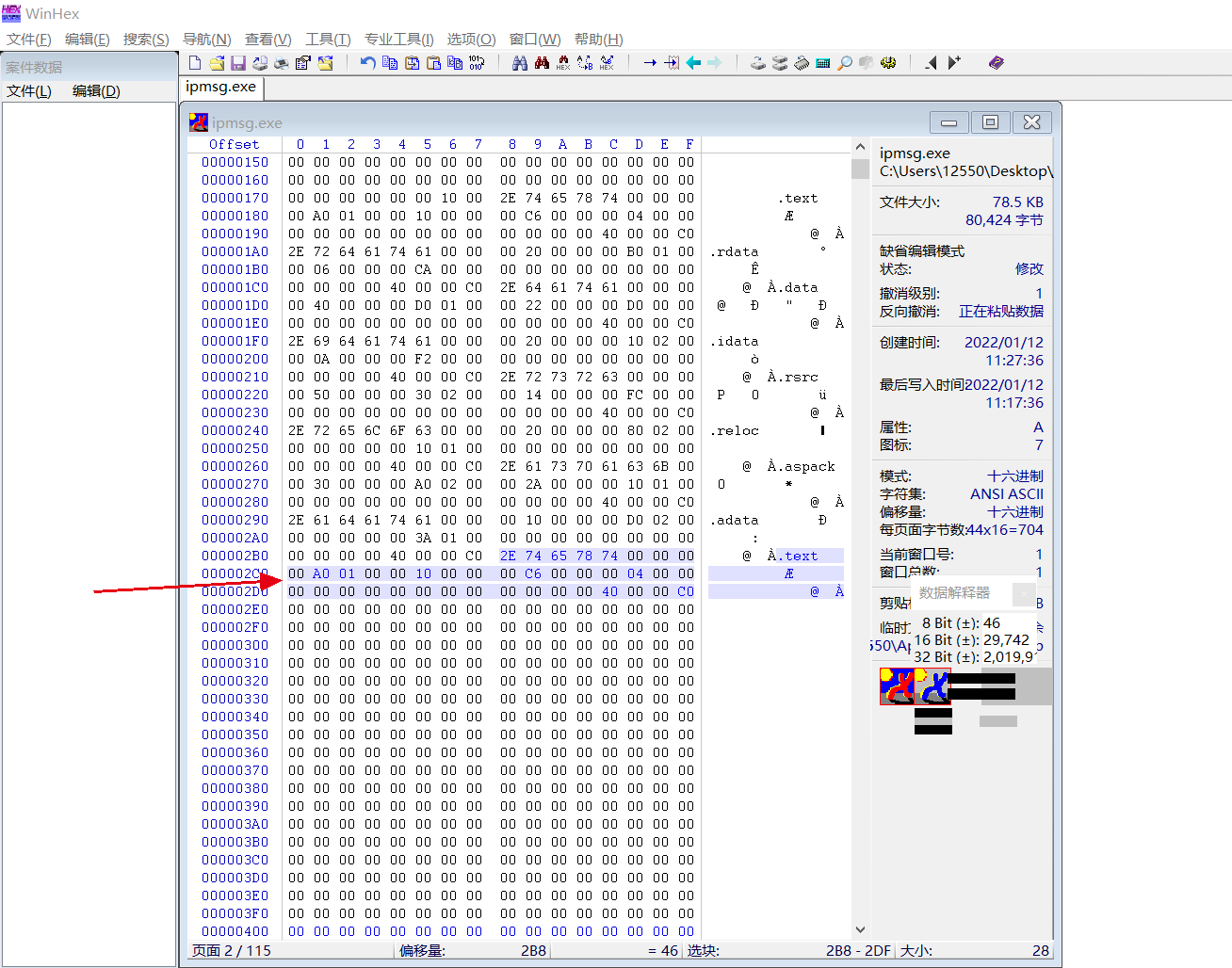This screenshot has height=968, width=1232.
Task: Click the 十六进制 mode value
Action: coord(1015,476)
